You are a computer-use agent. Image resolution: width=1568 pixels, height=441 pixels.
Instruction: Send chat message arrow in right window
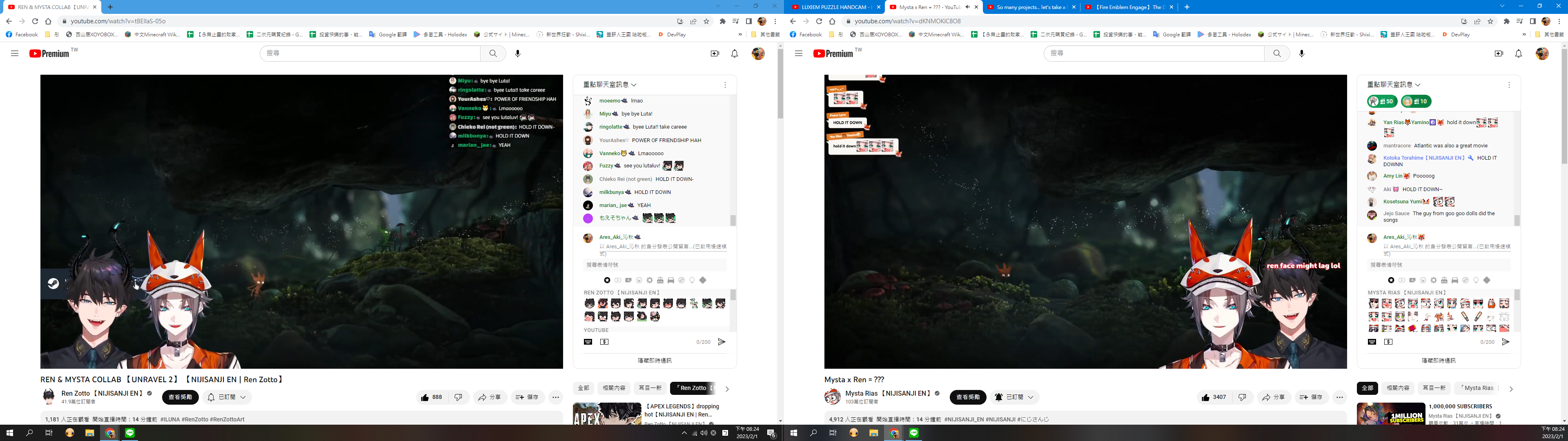click(x=1505, y=342)
